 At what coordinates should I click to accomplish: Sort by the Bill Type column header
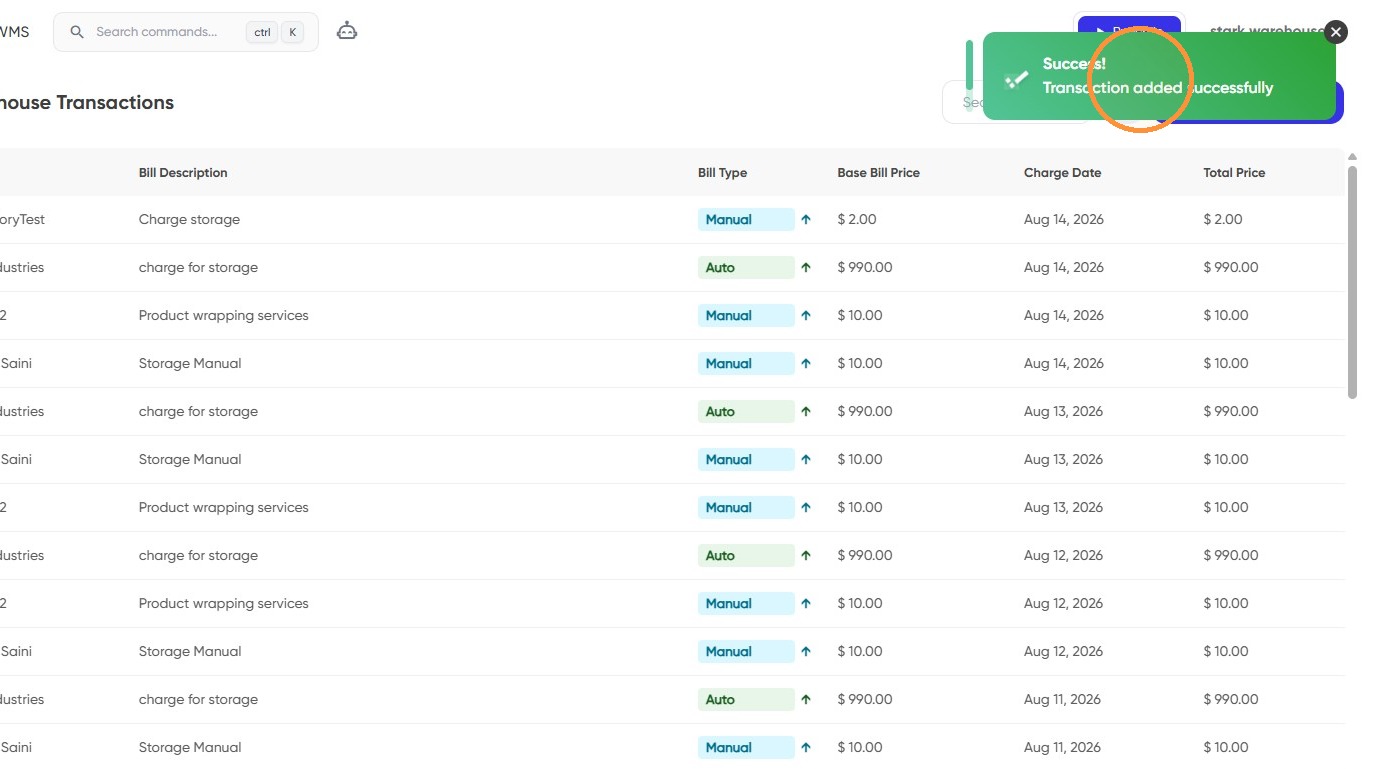tap(722, 172)
